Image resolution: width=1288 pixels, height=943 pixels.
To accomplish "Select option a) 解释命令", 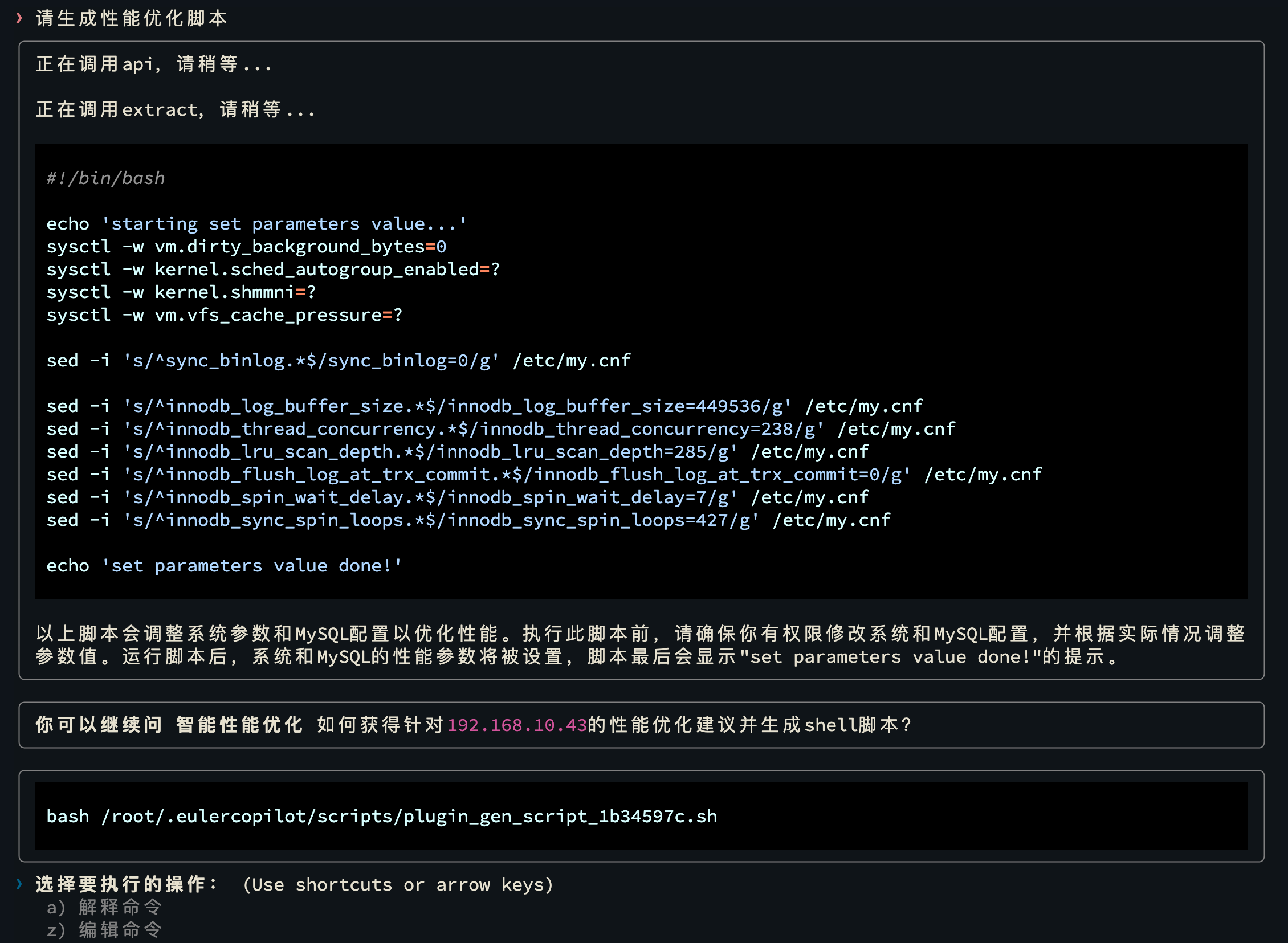I will click(x=104, y=907).
